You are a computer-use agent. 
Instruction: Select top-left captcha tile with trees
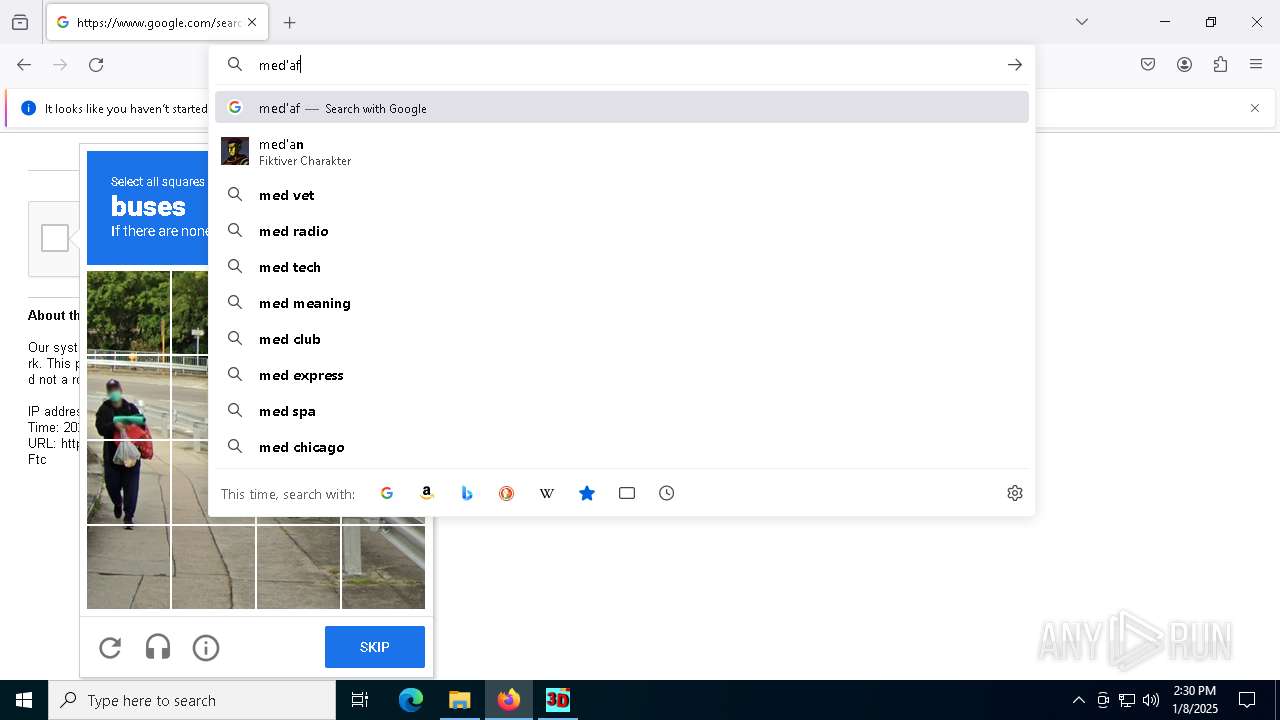point(128,312)
